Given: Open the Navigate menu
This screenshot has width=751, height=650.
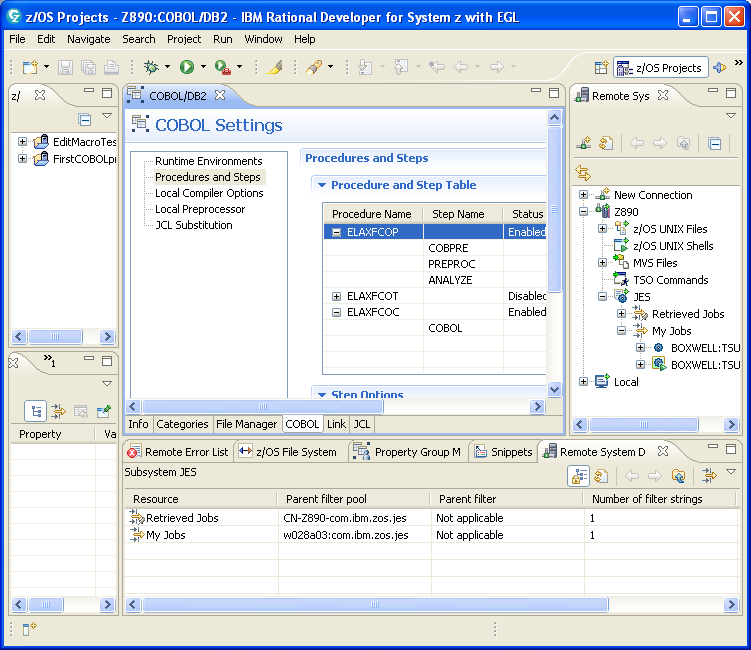Looking at the screenshot, I should 89,39.
